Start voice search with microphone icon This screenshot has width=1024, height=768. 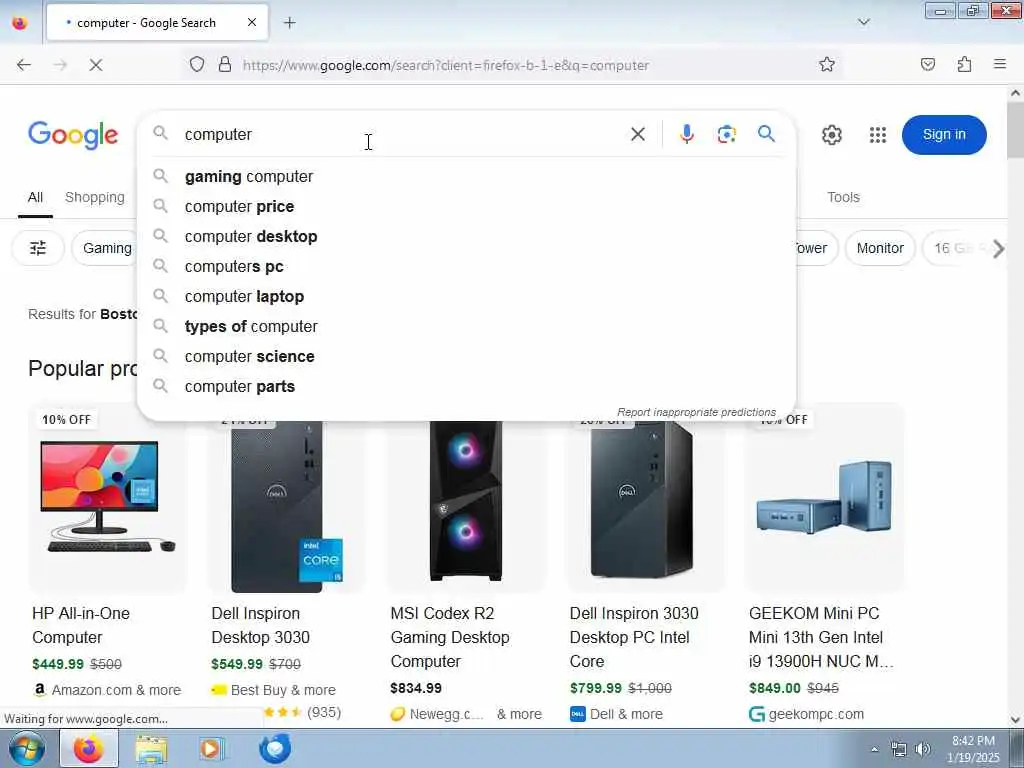(x=686, y=134)
